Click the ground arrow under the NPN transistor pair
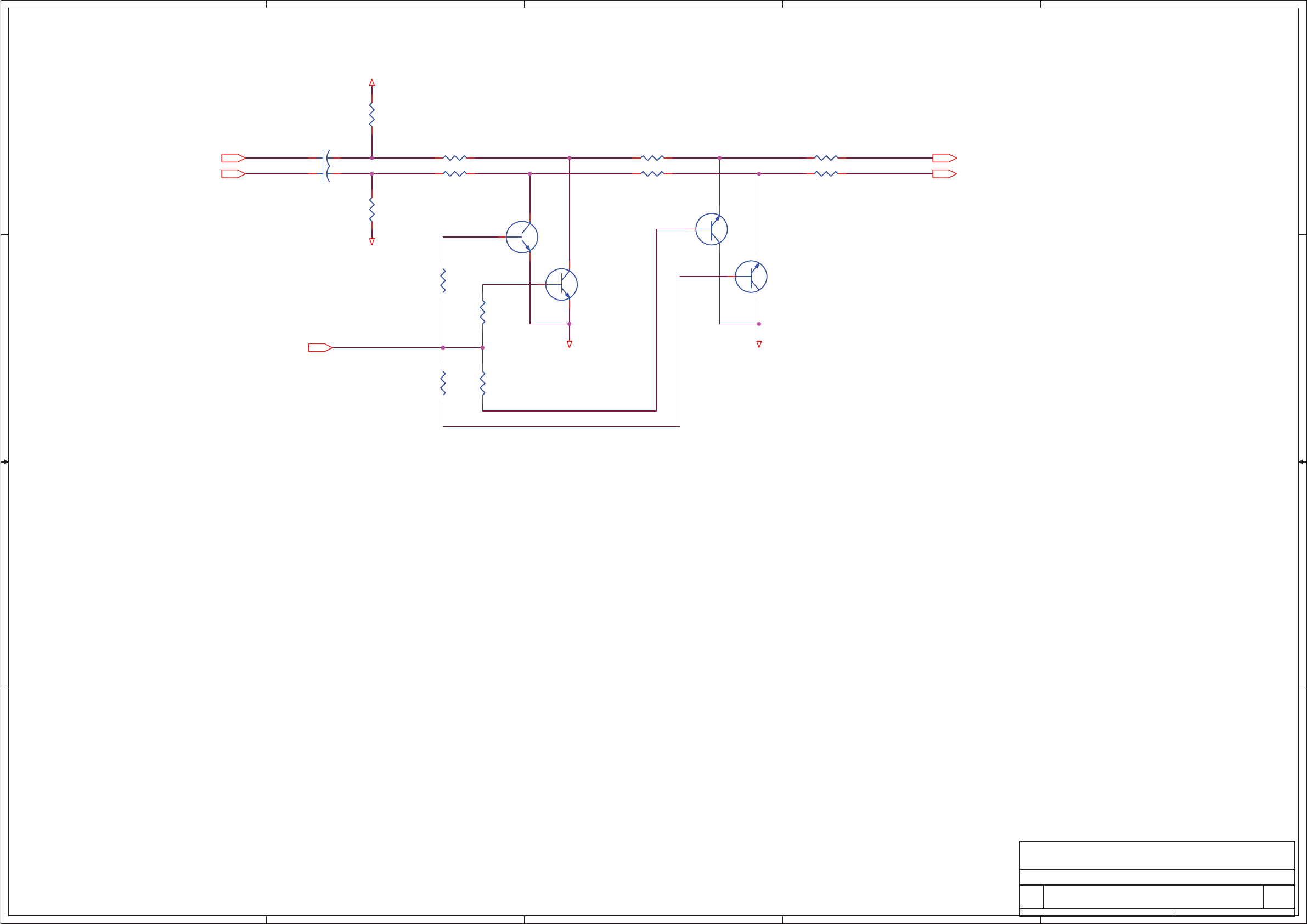The image size is (1307, 924). (568, 344)
